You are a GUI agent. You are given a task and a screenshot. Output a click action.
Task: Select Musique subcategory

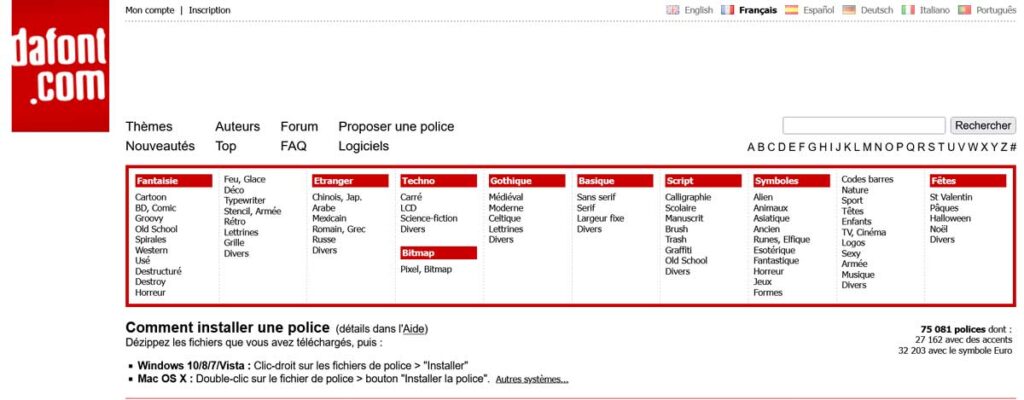[x=857, y=275]
